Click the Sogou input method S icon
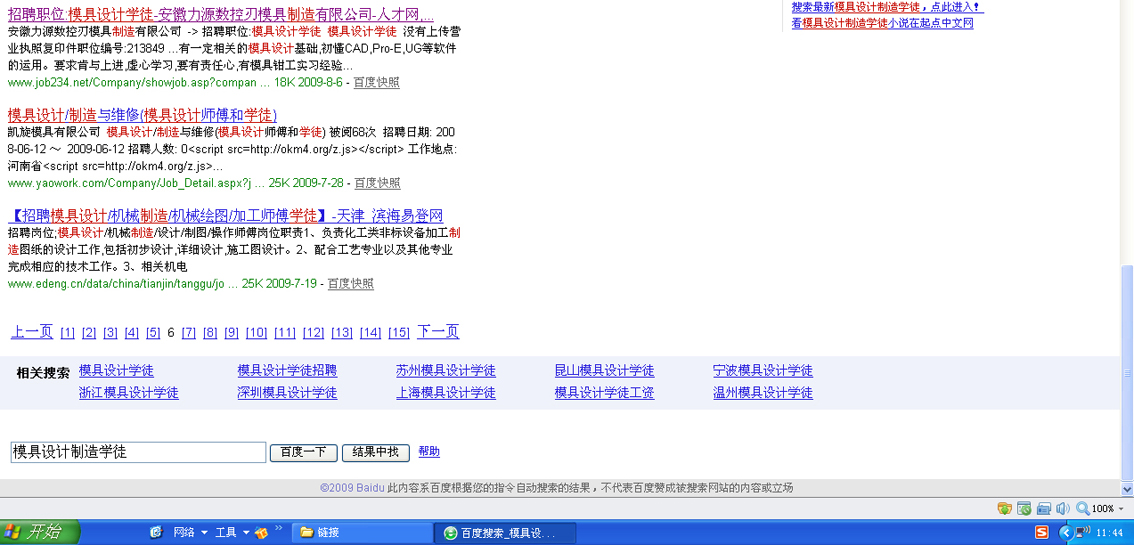Screen dimensions: 1134x545 pos(1041,532)
